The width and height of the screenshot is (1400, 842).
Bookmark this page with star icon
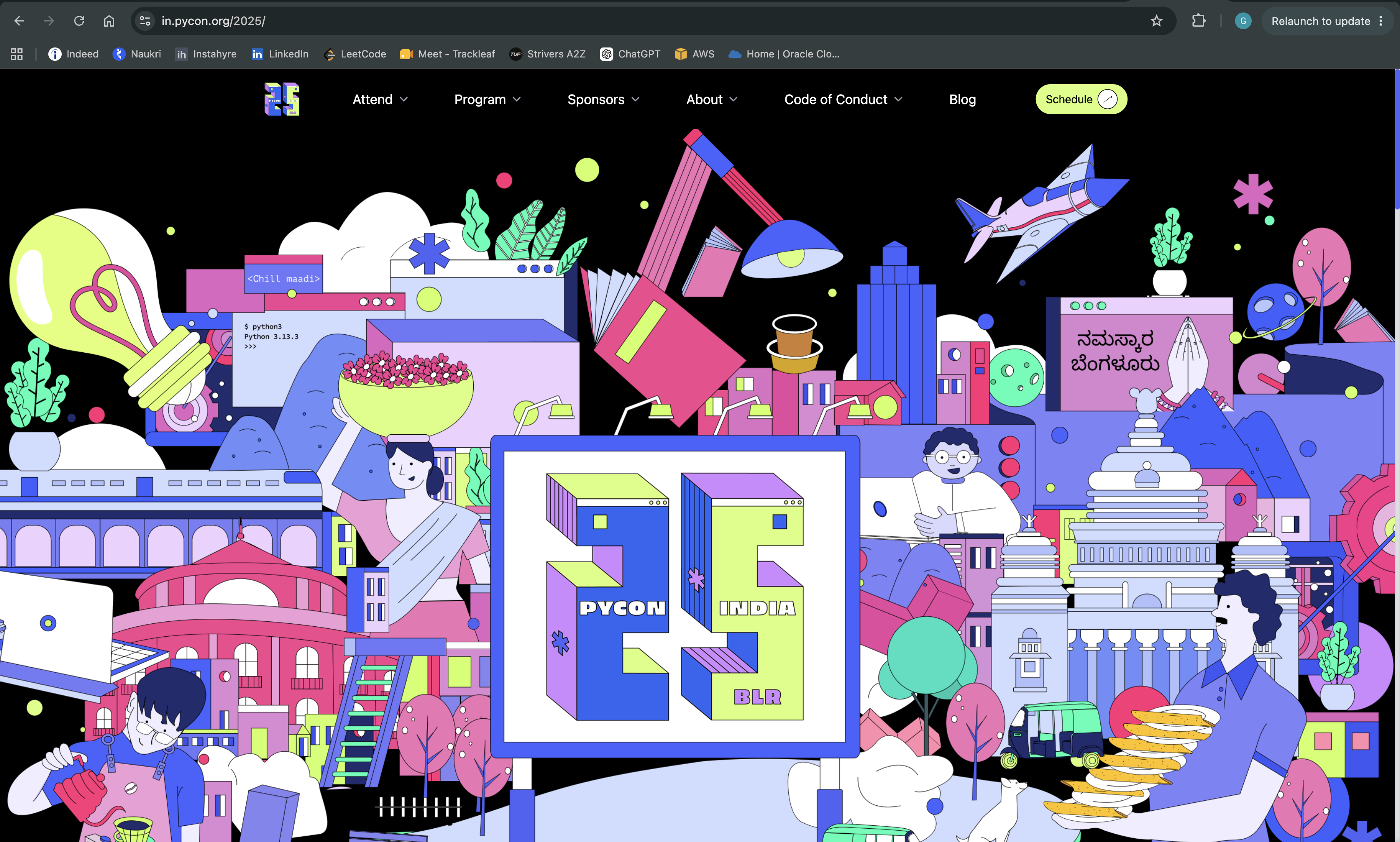point(1156,21)
